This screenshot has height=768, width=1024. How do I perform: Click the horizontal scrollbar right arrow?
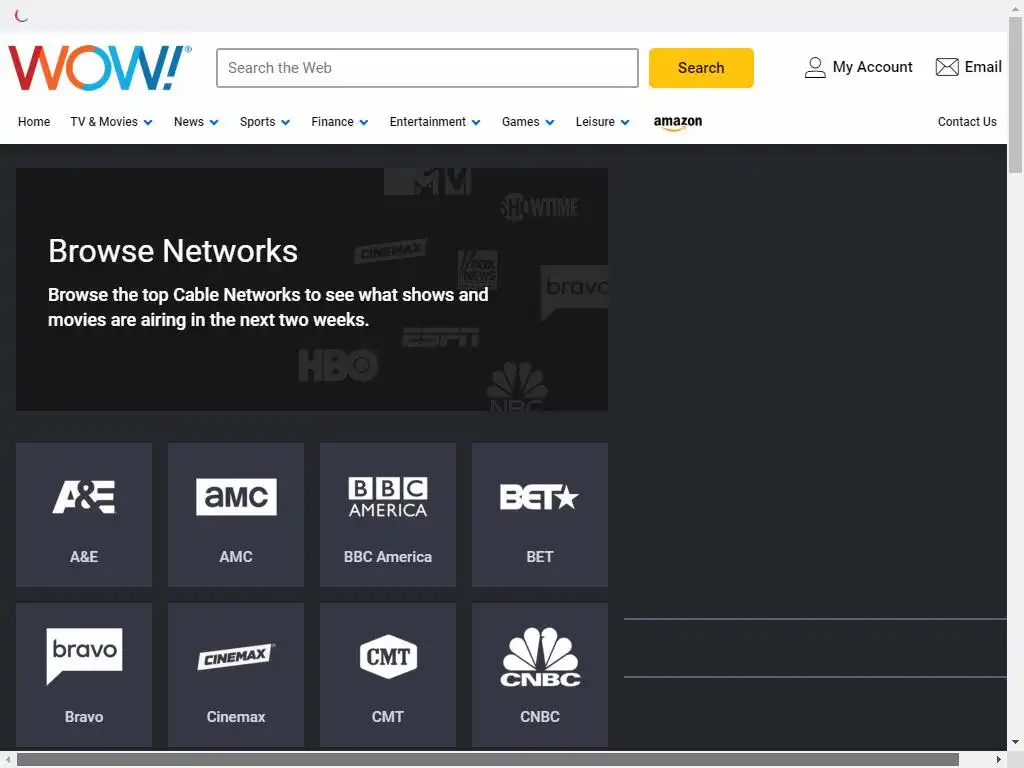[x=999, y=760]
